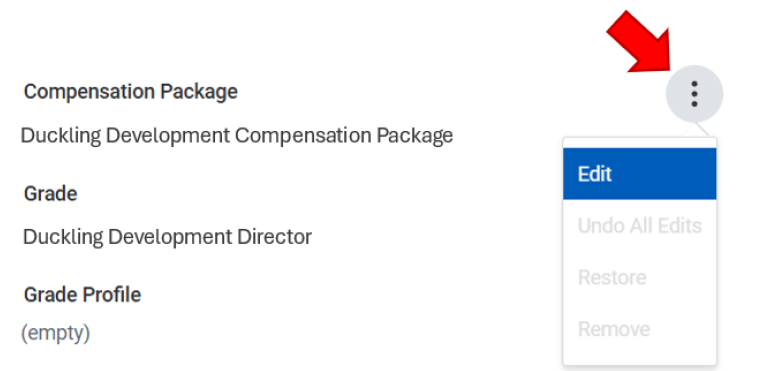The width and height of the screenshot is (772, 371).
Task: Click the Grade field label
Action: pos(51,193)
